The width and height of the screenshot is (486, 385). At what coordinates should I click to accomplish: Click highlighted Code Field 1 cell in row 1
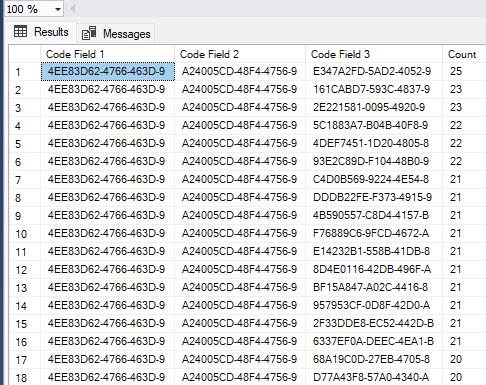(x=108, y=71)
